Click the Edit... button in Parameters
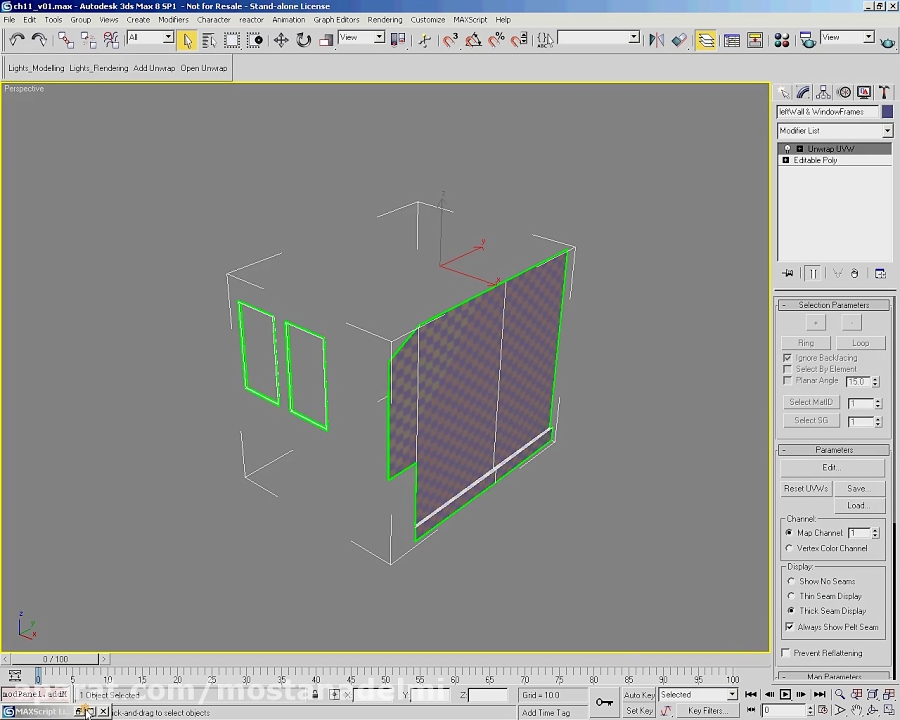The width and height of the screenshot is (900, 720). 832,467
